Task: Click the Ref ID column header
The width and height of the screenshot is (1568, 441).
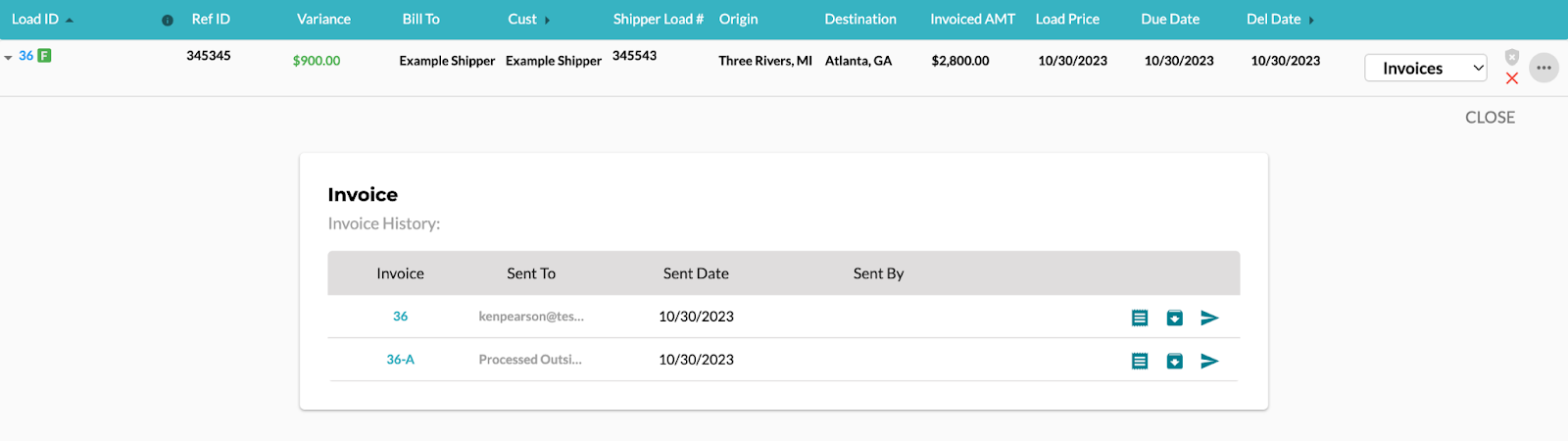Action: tap(211, 19)
